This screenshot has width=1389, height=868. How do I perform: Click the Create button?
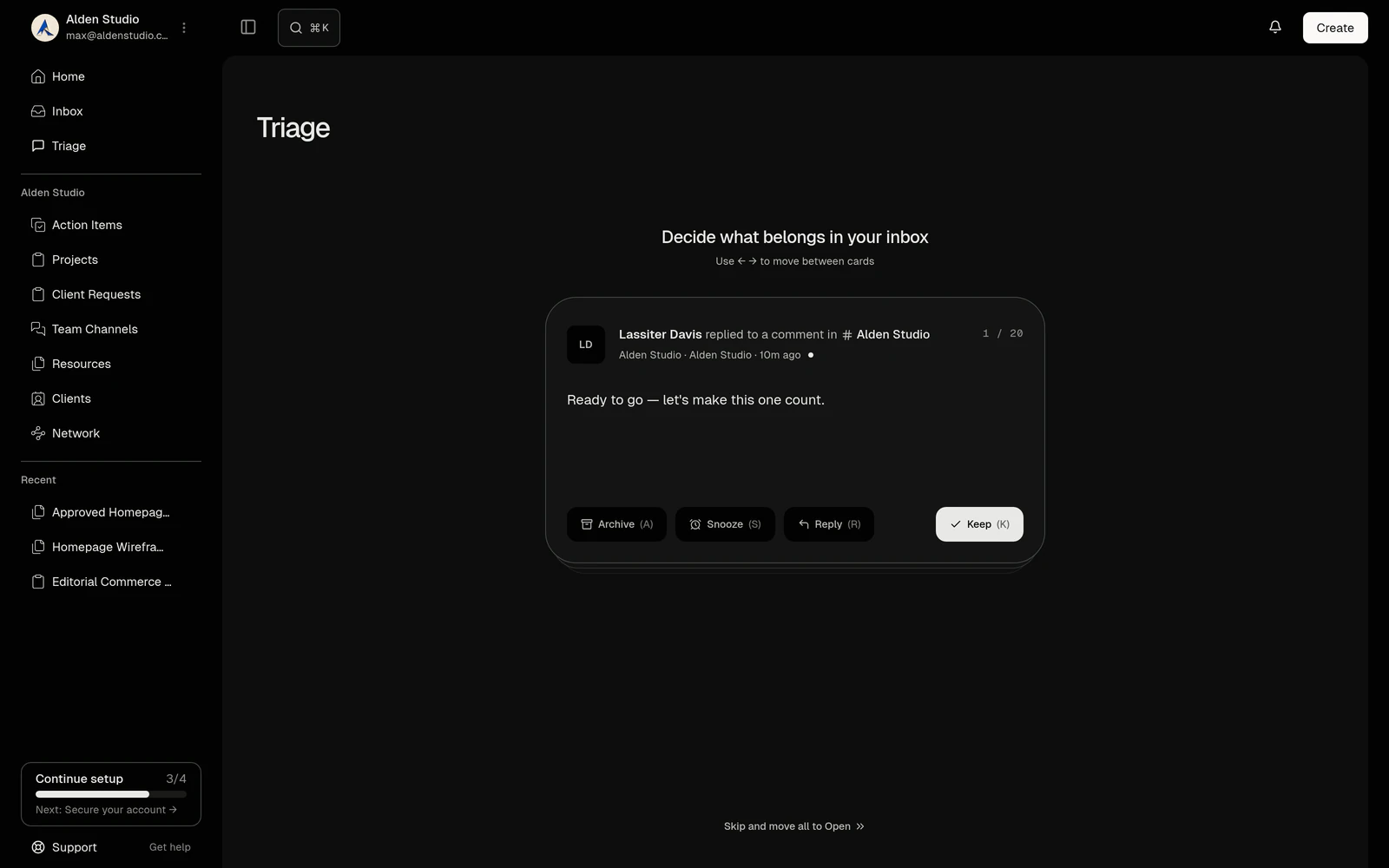pos(1335,28)
